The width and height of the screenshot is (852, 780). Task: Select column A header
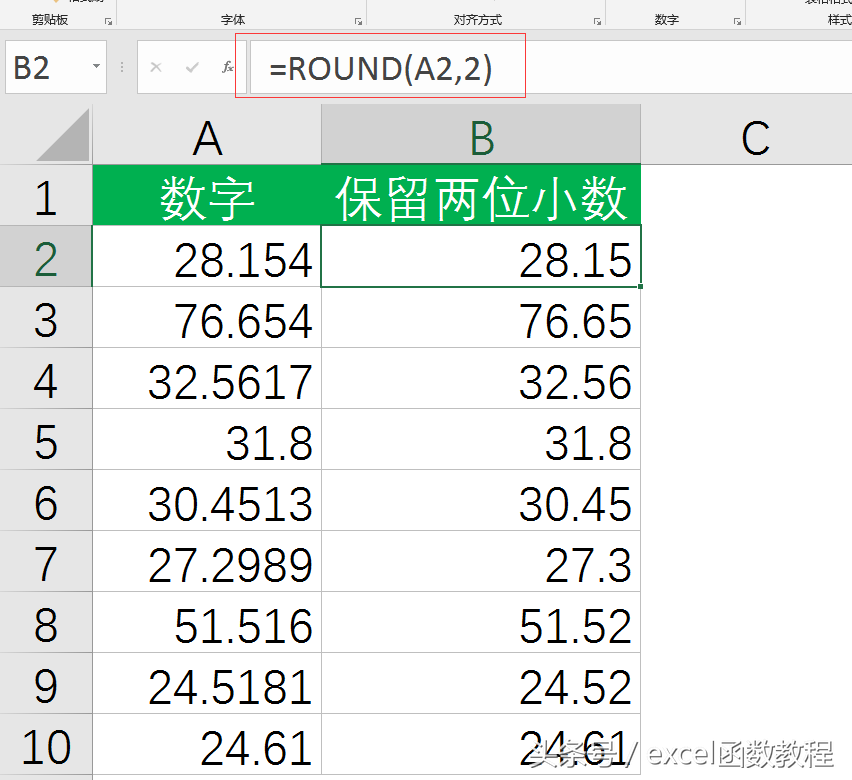[x=207, y=135]
